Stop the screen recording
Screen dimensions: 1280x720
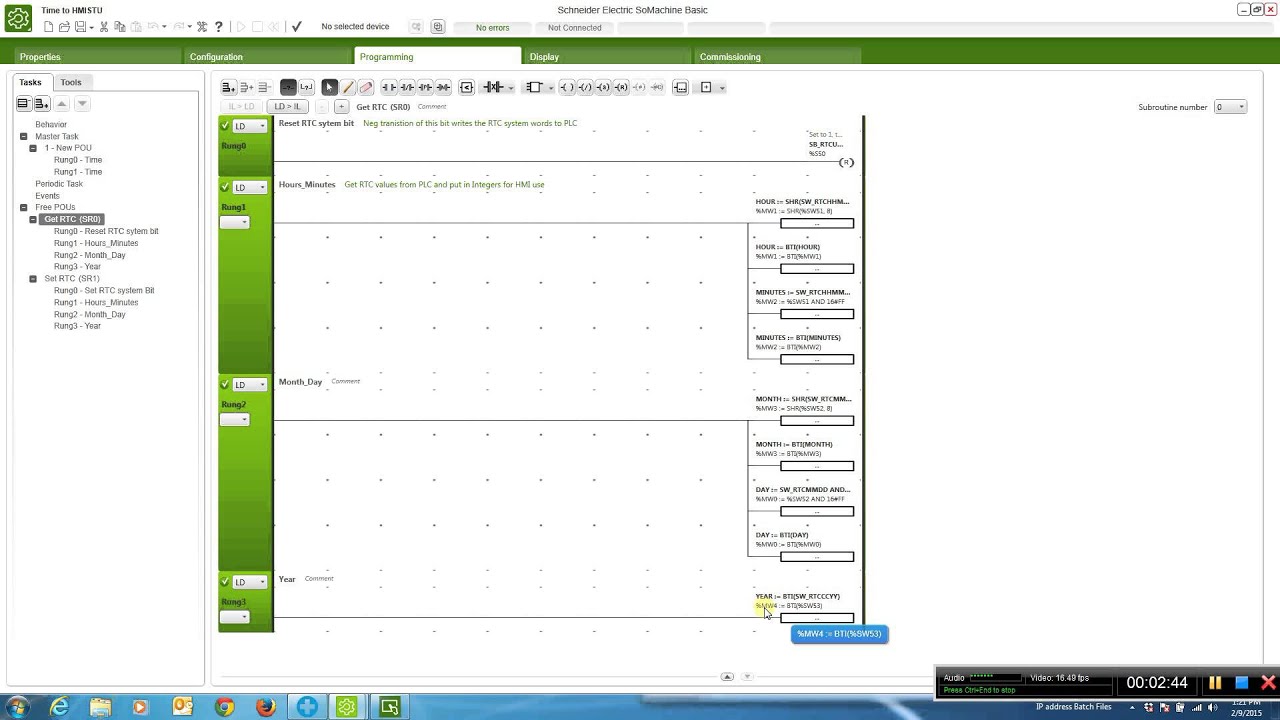click(1241, 683)
